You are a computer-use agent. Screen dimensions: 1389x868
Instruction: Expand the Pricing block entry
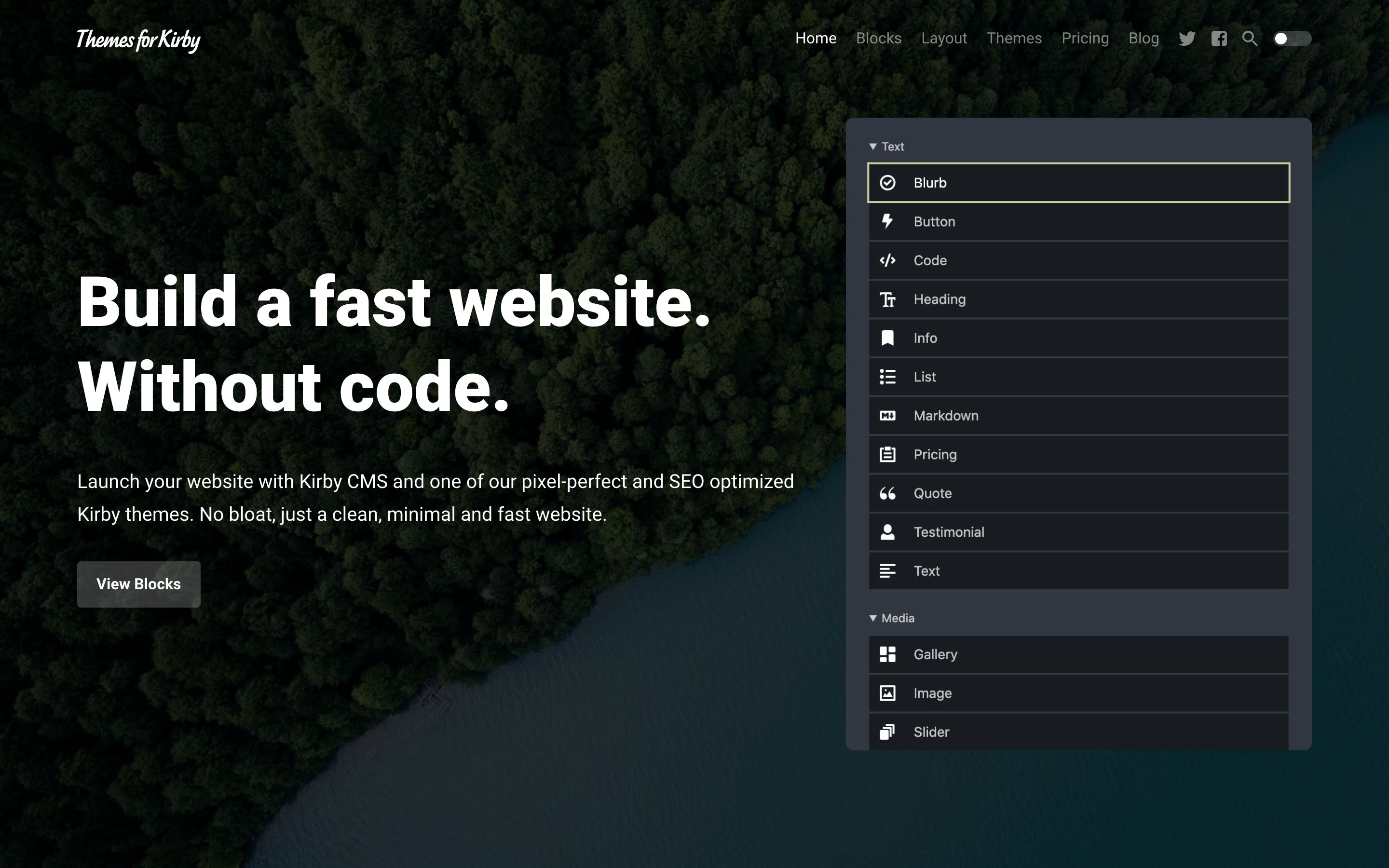1079,454
